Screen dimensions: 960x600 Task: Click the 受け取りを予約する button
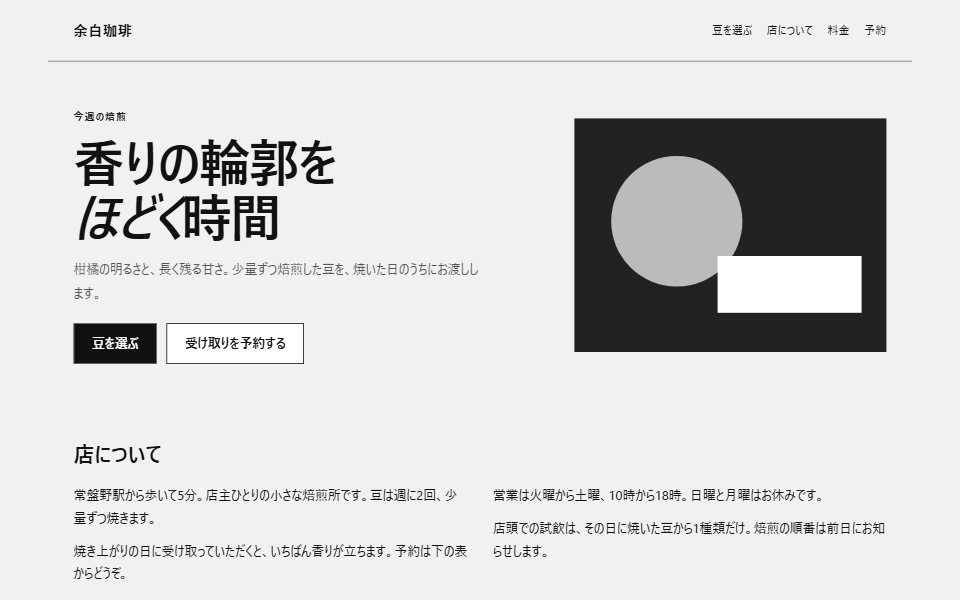tap(235, 343)
